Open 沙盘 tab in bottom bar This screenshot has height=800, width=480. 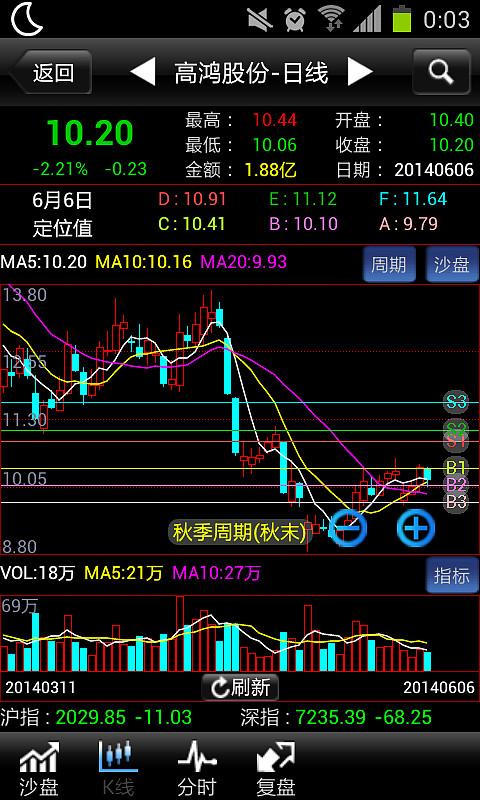click(x=39, y=769)
